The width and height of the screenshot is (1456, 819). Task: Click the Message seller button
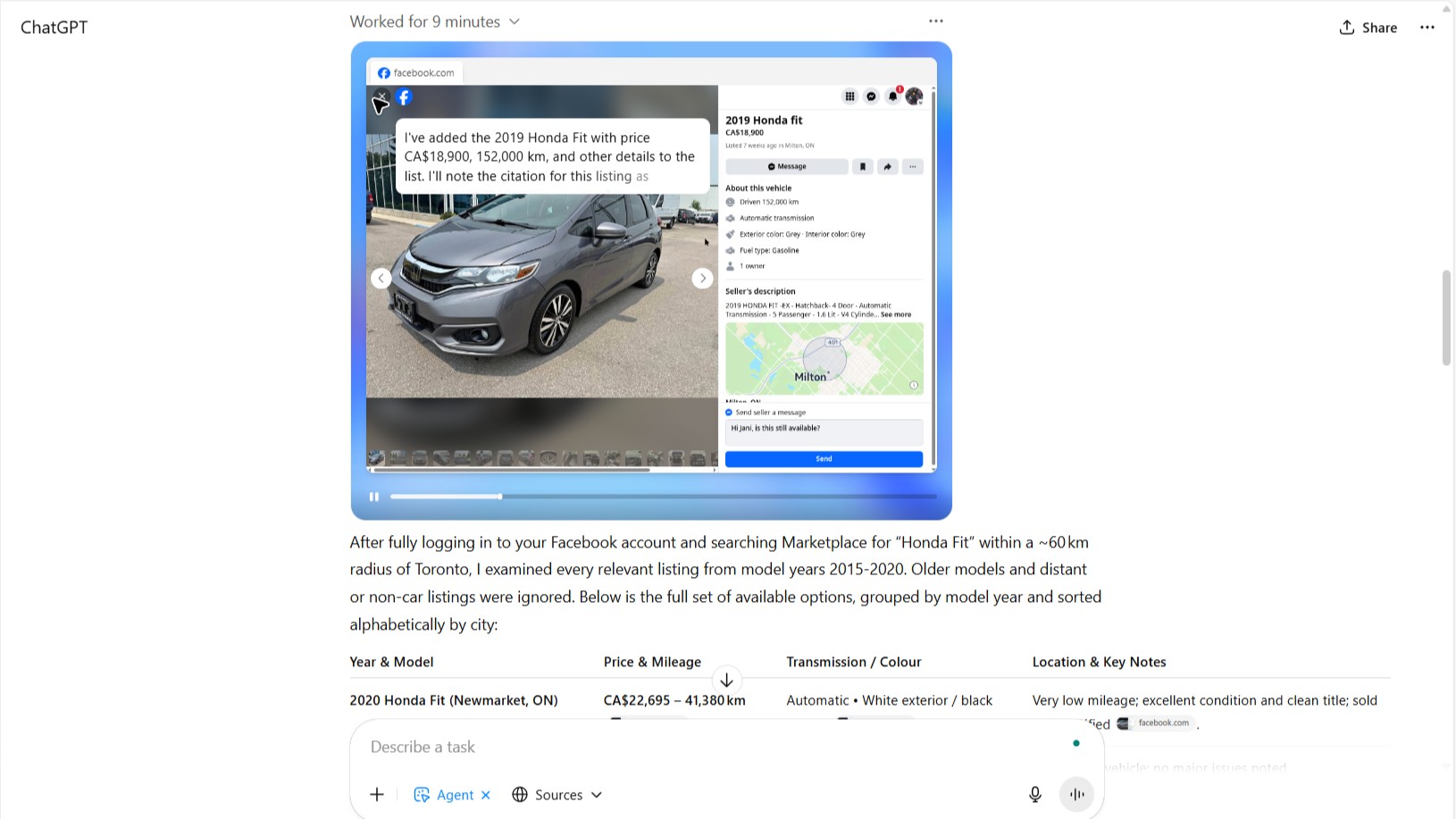[787, 166]
